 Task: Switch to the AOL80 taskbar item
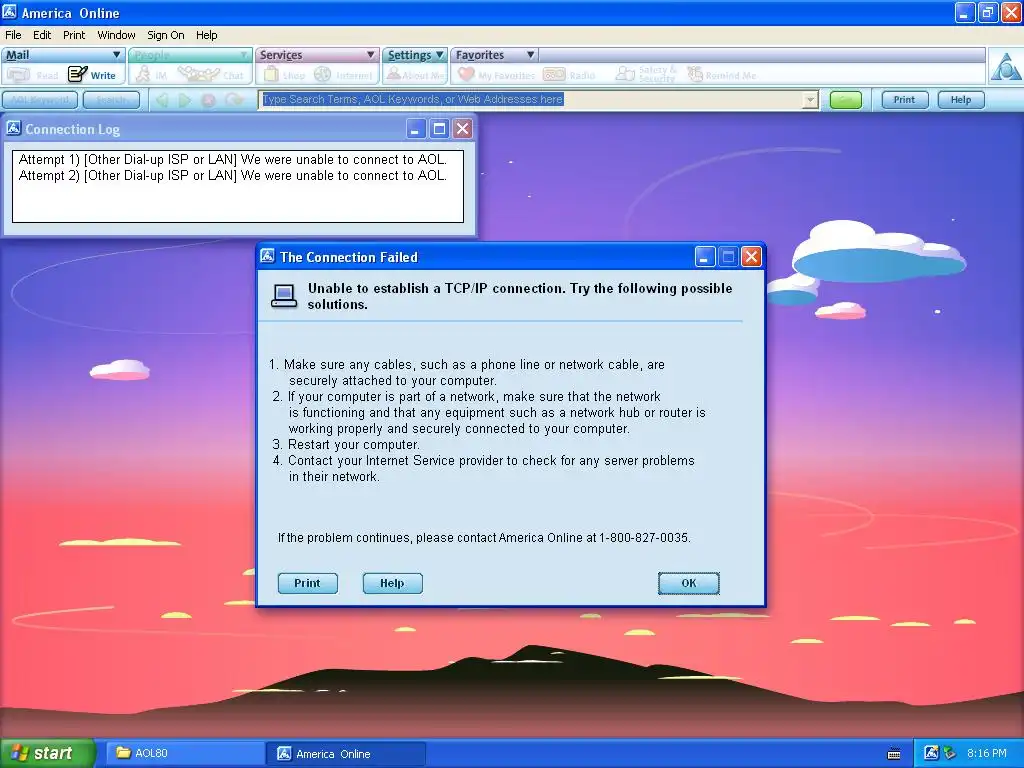pos(184,753)
